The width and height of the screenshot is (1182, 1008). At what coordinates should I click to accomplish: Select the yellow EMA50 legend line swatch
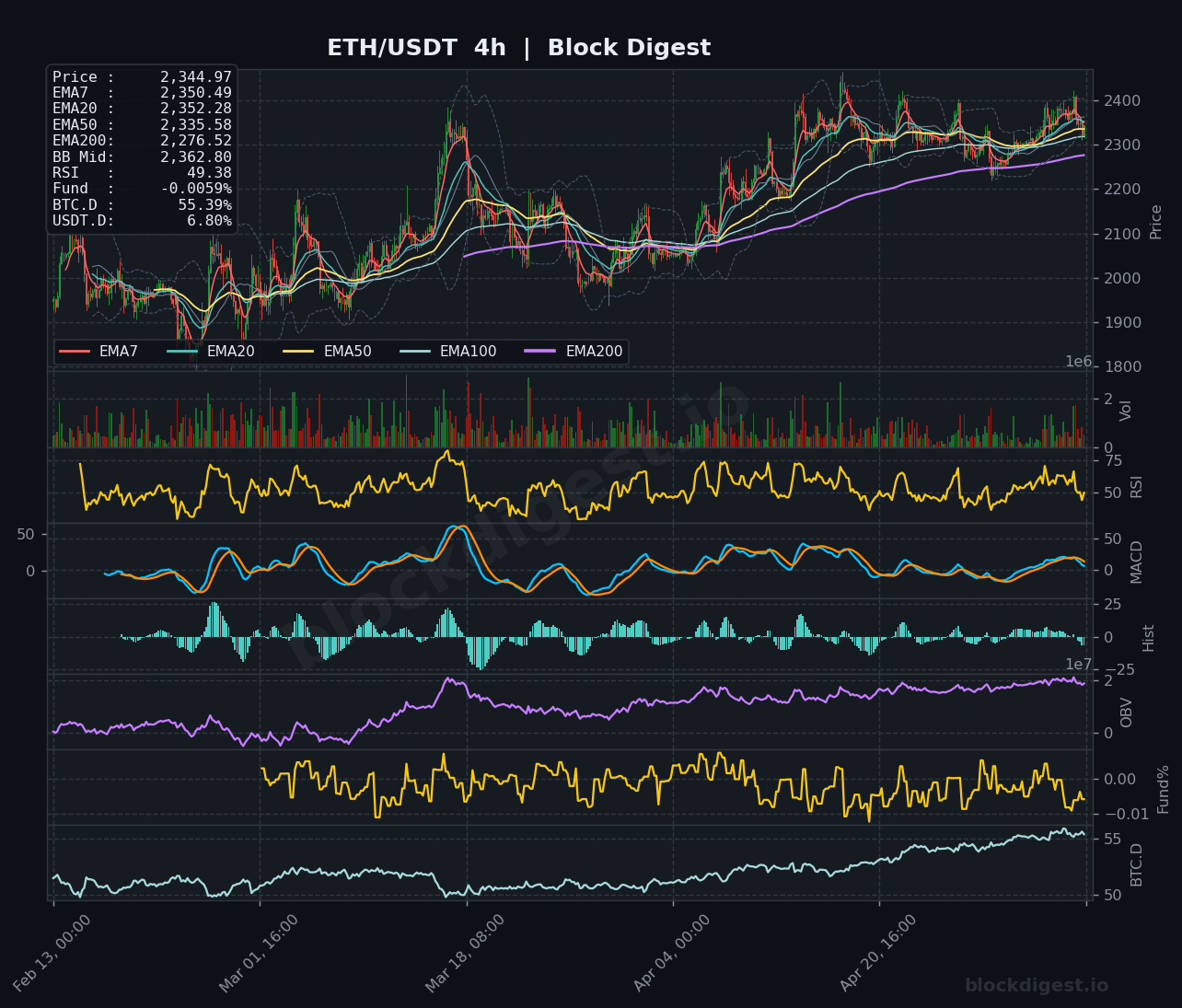tap(298, 352)
